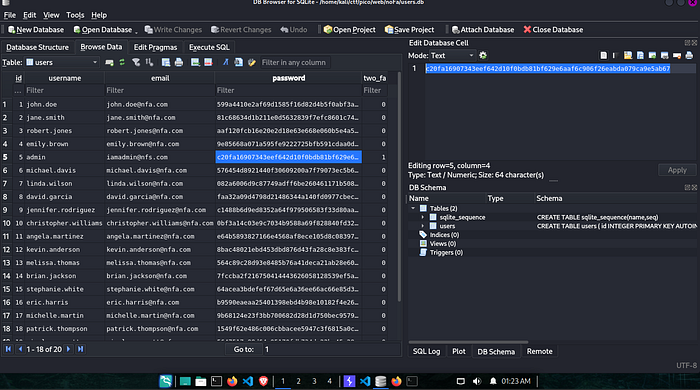Jump to the last record arrow
Screen dimensions: 700x390
(80, 349)
